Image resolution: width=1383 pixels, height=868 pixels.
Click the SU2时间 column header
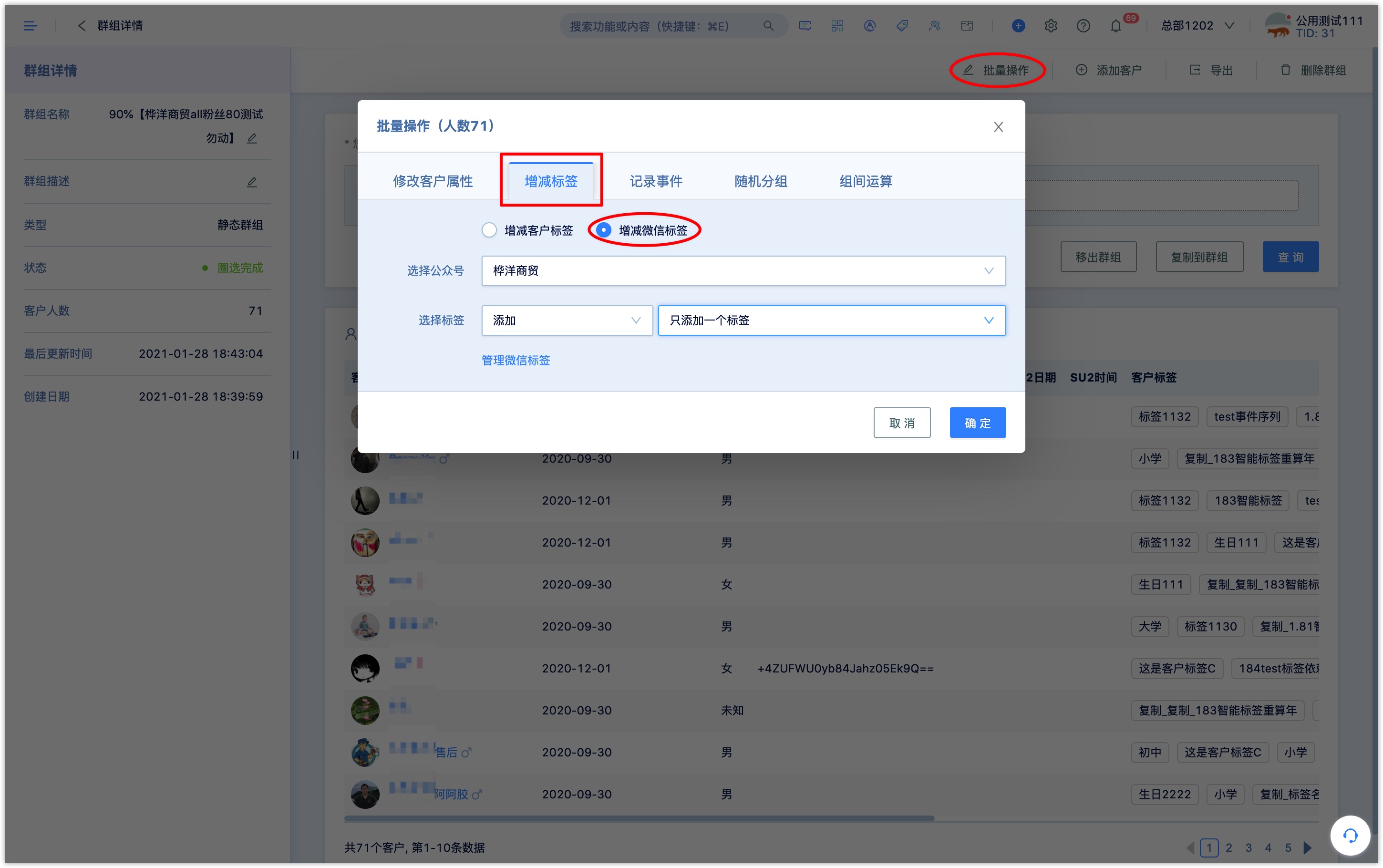click(x=1093, y=378)
